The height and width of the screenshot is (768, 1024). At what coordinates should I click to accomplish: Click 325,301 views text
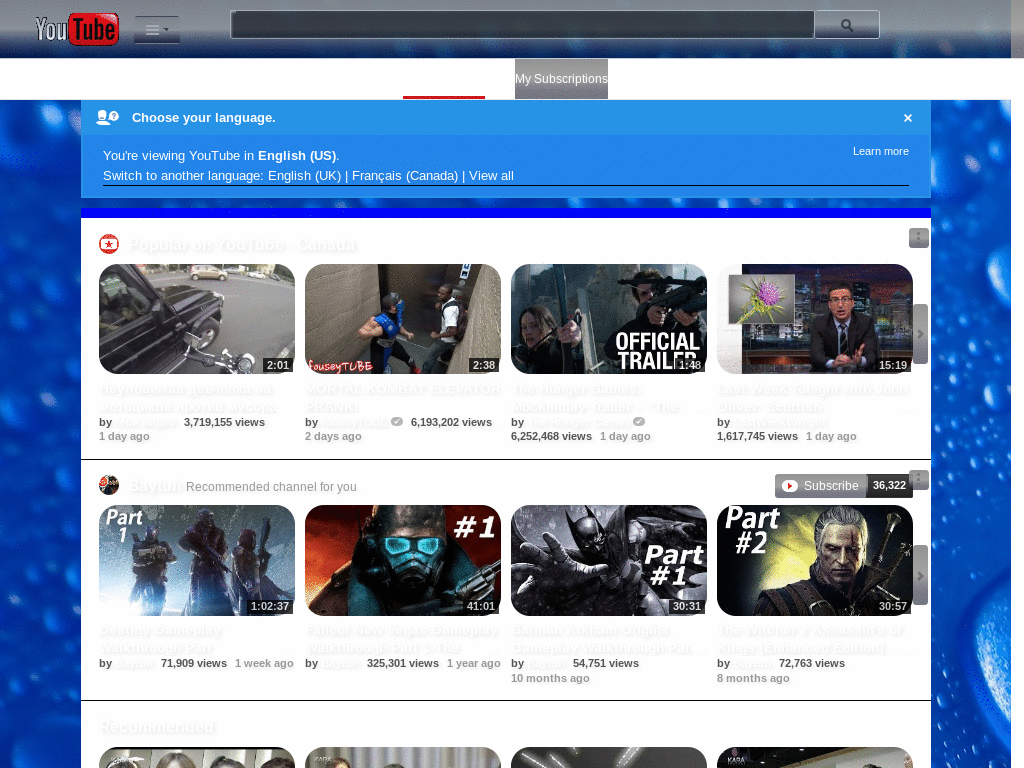pos(403,664)
